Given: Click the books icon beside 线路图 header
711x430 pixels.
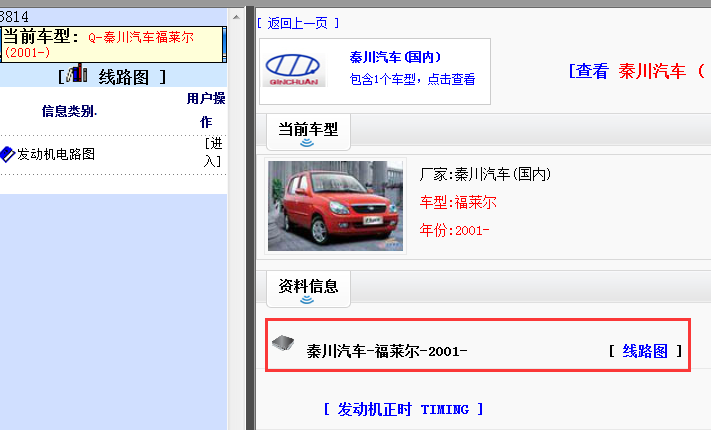Looking at the screenshot, I should [78, 73].
